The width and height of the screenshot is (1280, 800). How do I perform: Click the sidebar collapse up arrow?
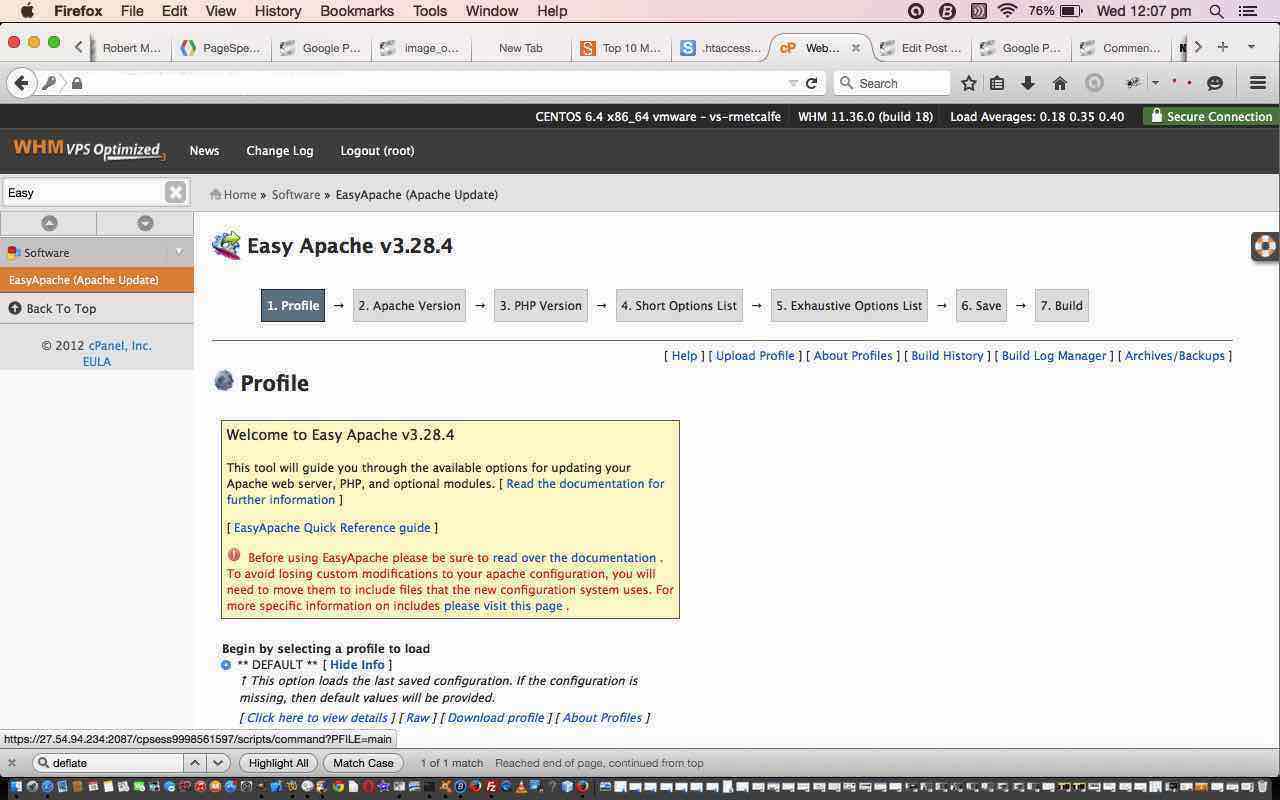(x=49, y=223)
